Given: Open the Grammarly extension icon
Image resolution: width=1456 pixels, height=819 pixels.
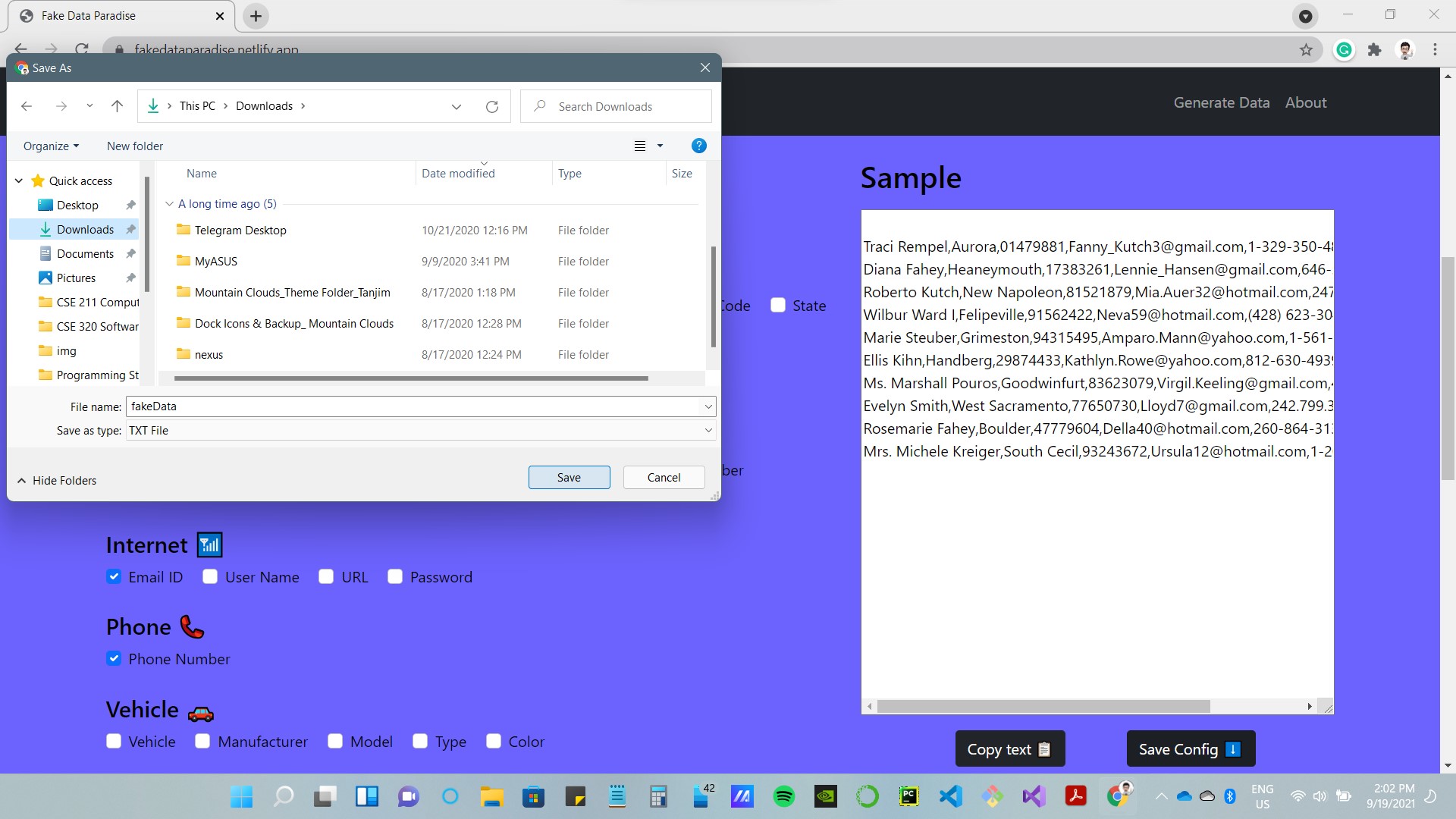Looking at the screenshot, I should 1344,50.
